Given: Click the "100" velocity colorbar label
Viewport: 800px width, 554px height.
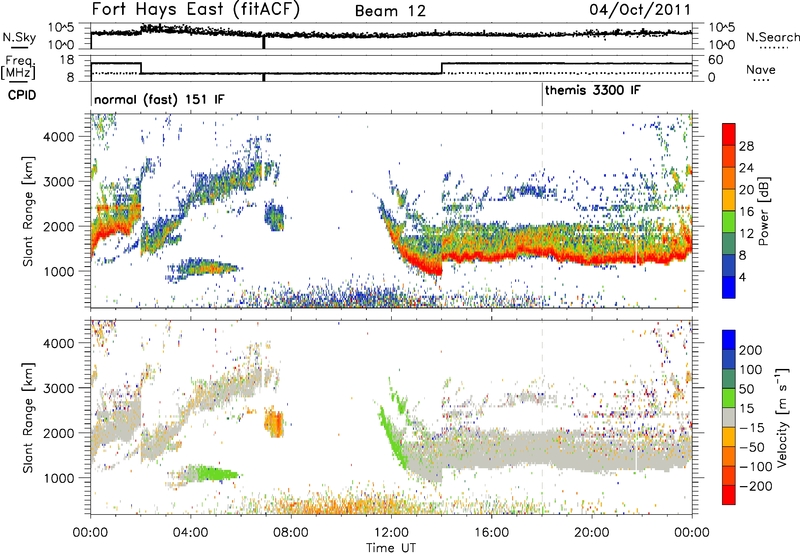Looking at the screenshot, I should coord(751,370).
